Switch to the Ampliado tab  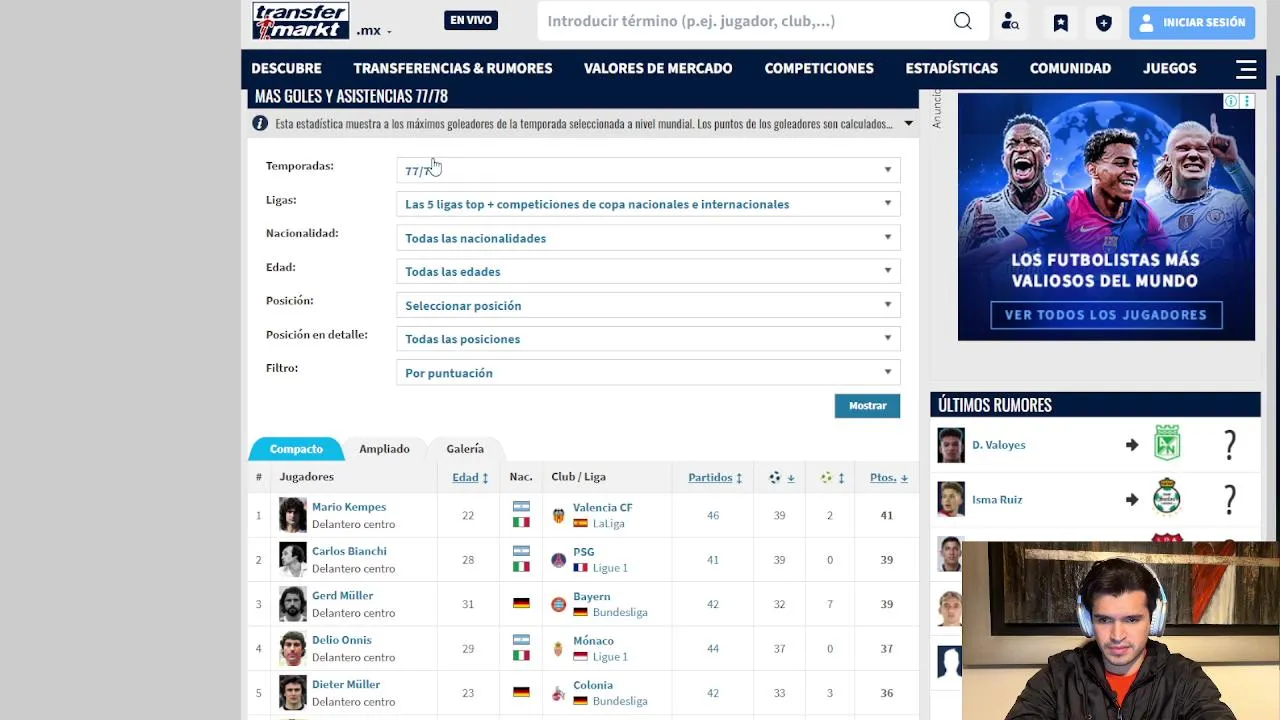pyautogui.click(x=384, y=449)
